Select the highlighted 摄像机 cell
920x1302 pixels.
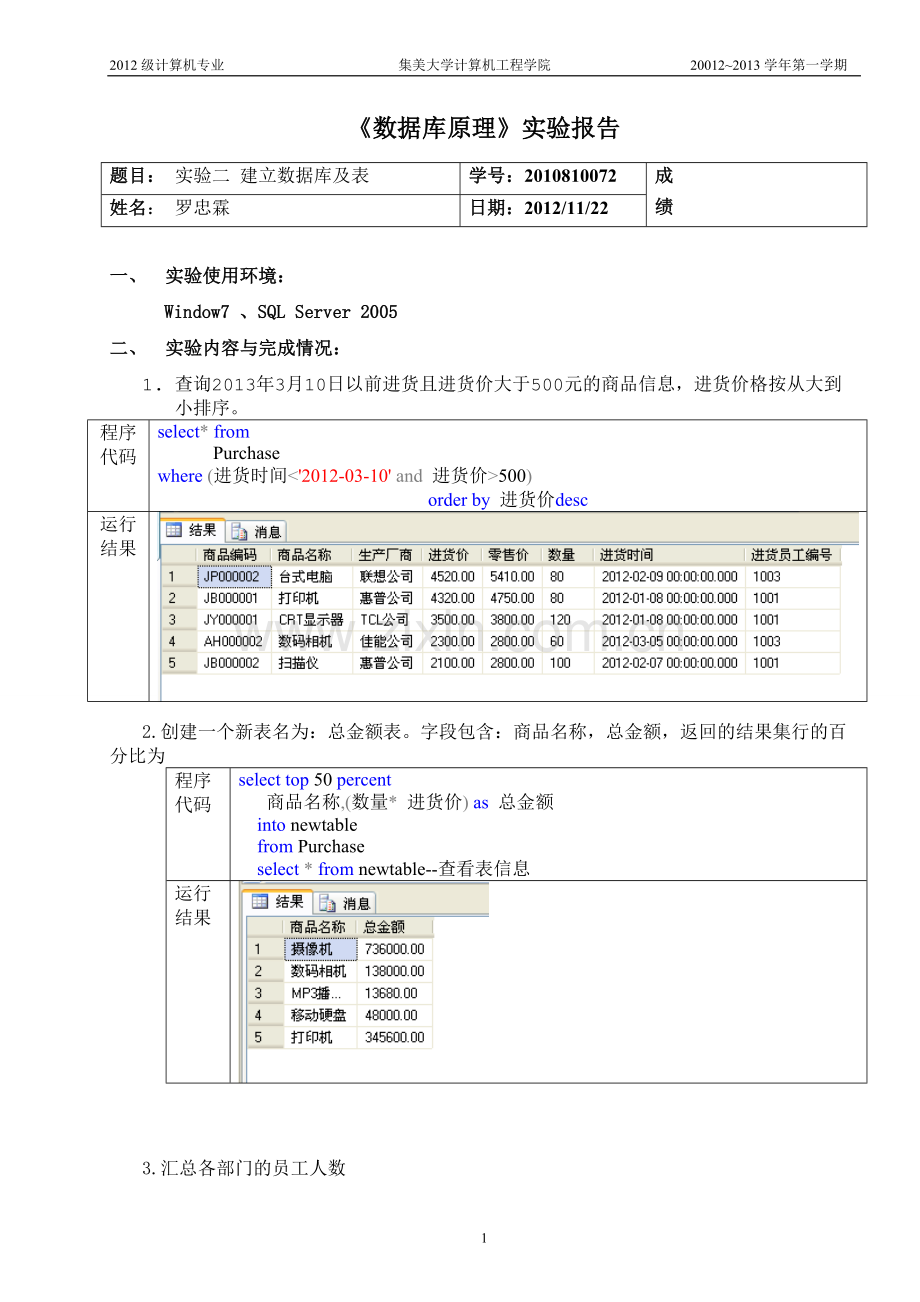(x=320, y=949)
